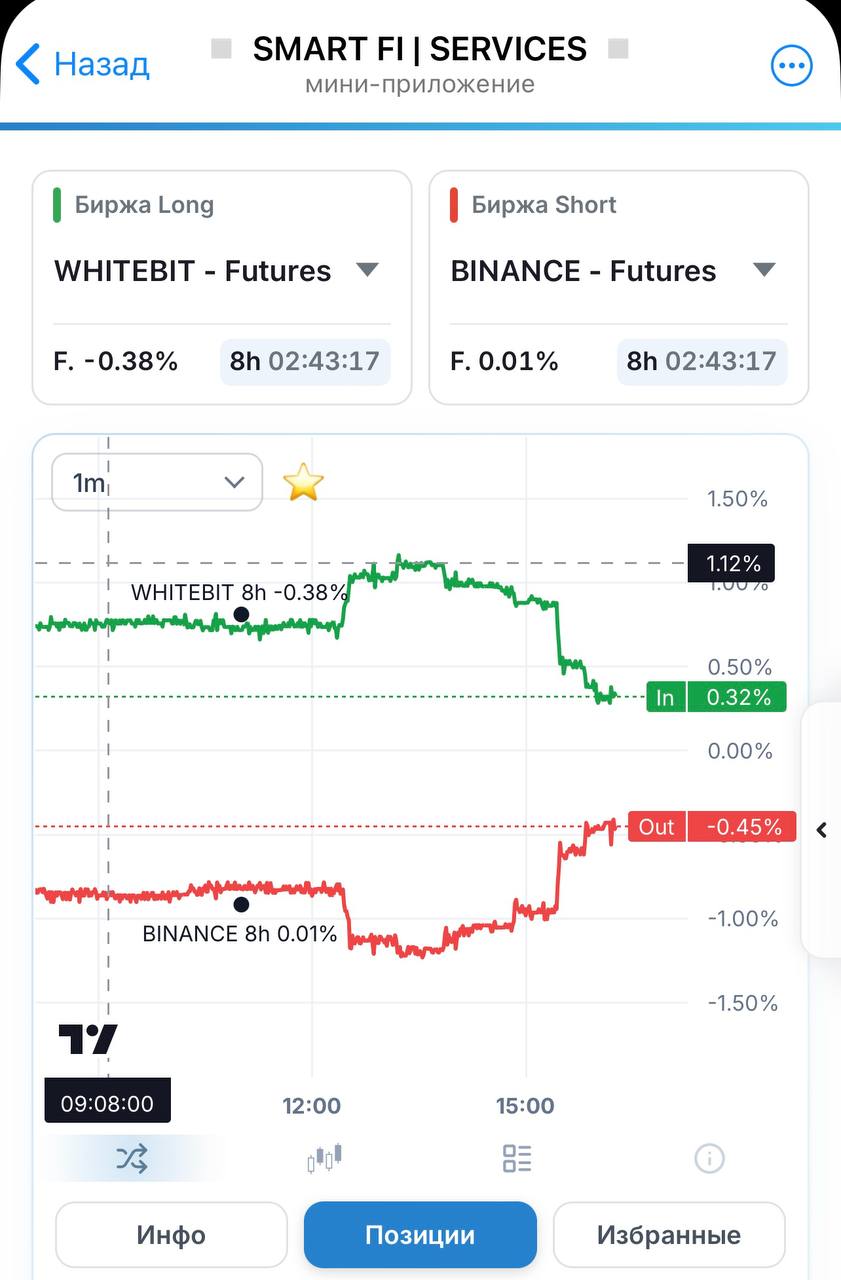The width and height of the screenshot is (841, 1280).
Task: Click the TradingView logo on chart
Action: 88,1040
